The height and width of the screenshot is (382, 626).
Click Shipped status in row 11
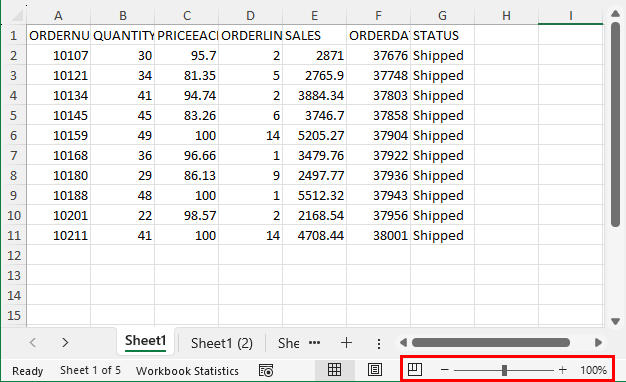442,236
